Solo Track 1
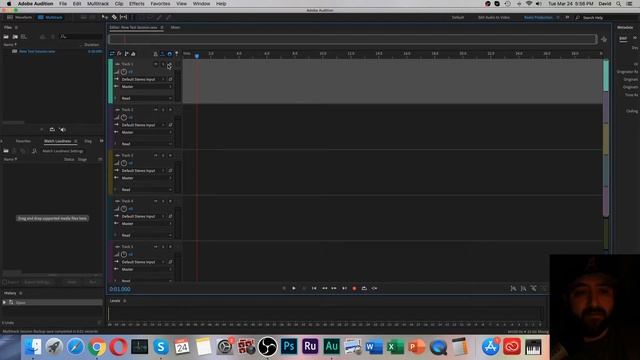 [163, 64]
